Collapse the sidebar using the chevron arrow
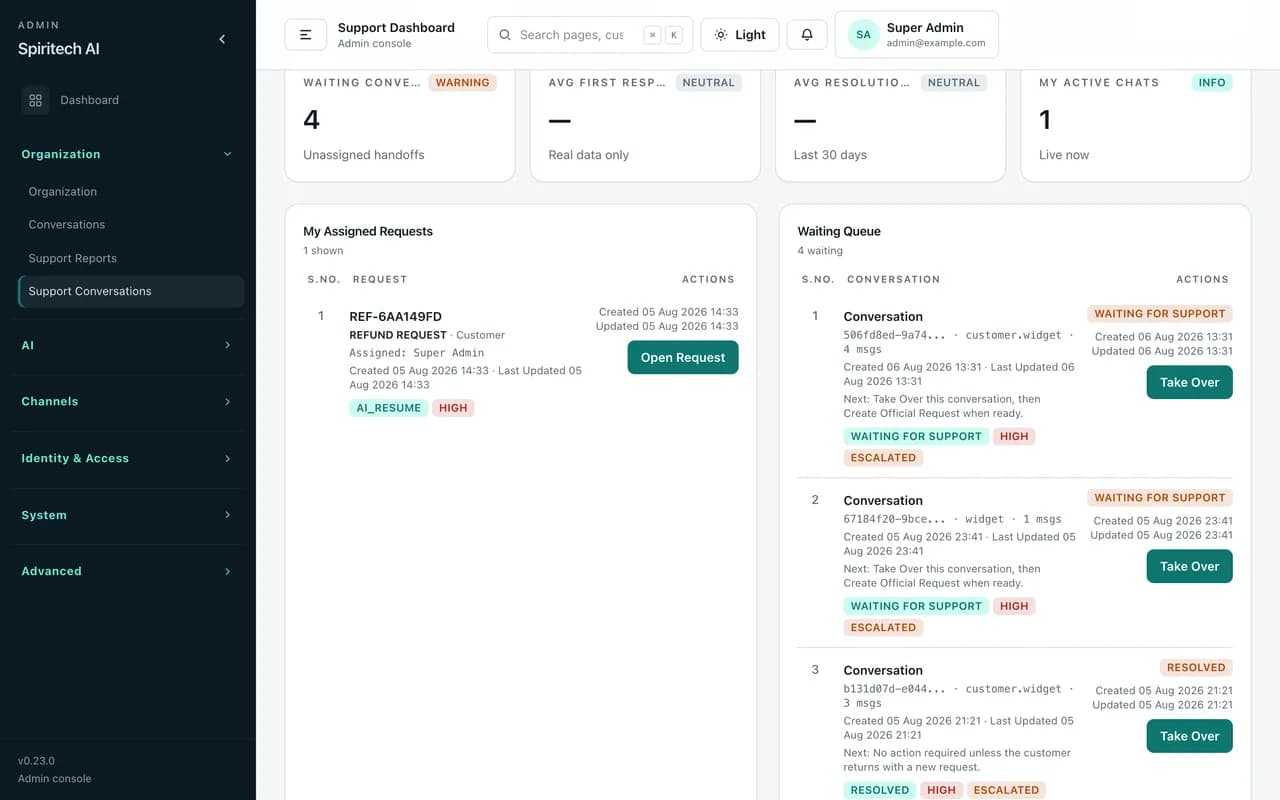1280x800 pixels. pyautogui.click(x=222, y=39)
